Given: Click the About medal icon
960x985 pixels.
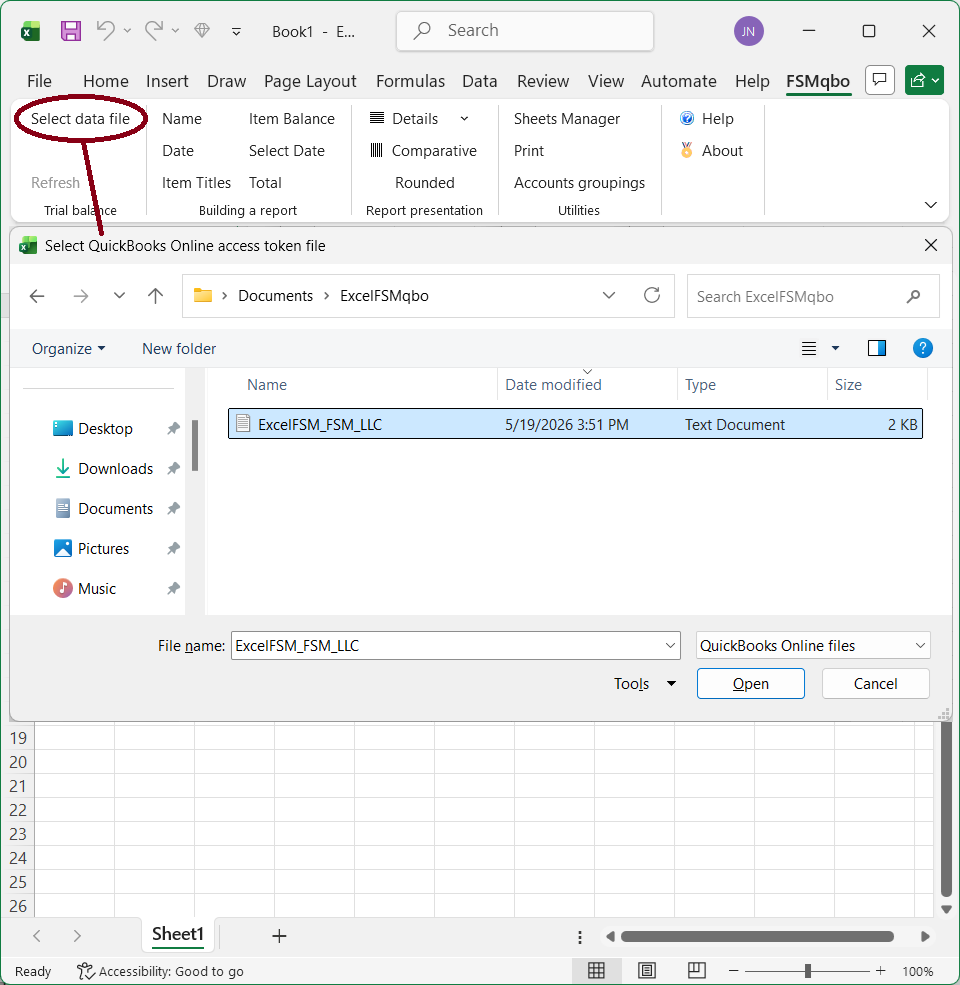Looking at the screenshot, I should 687,150.
